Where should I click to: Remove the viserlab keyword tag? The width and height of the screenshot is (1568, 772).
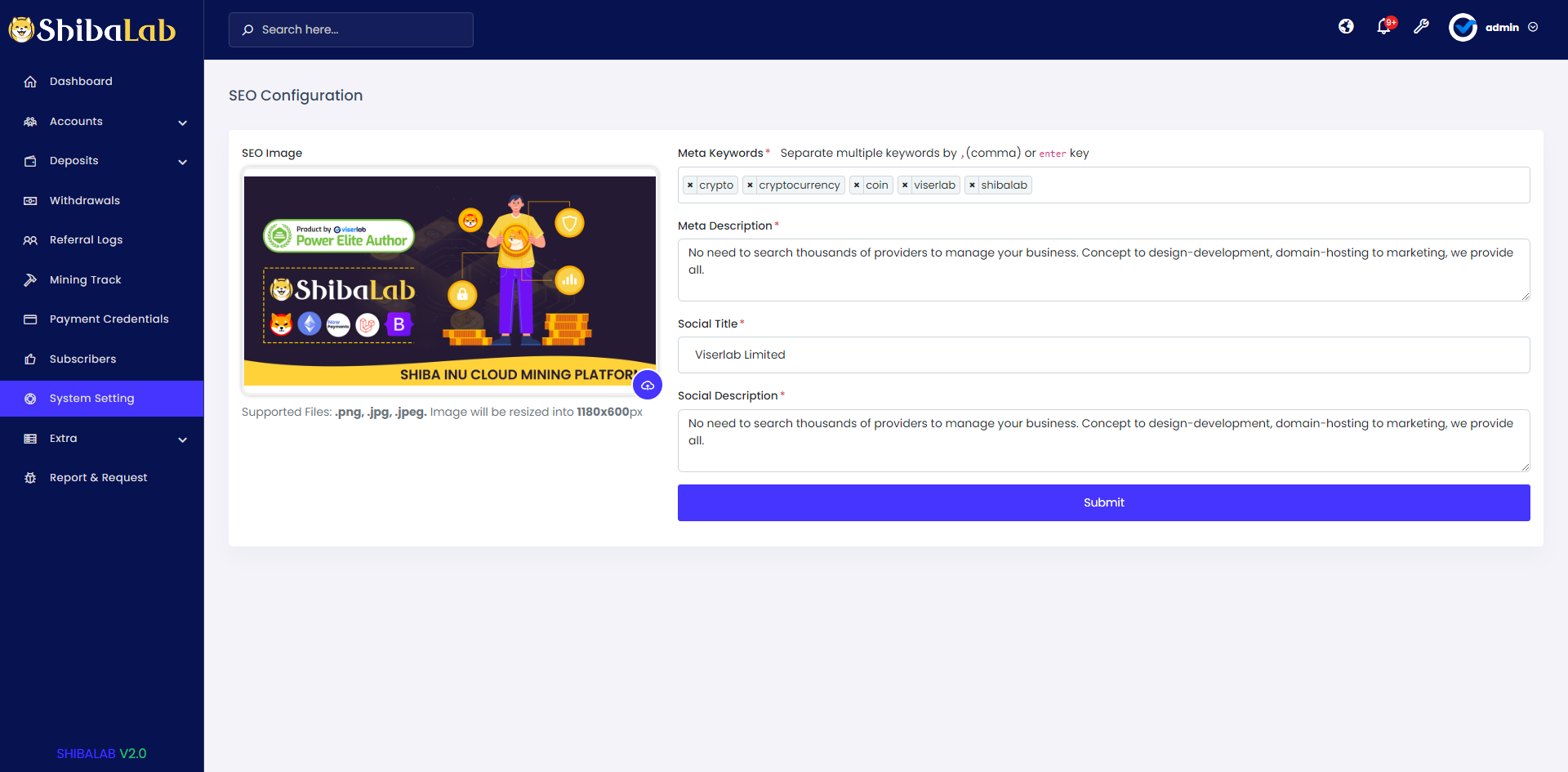pyautogui.click(x=905, y=185)
